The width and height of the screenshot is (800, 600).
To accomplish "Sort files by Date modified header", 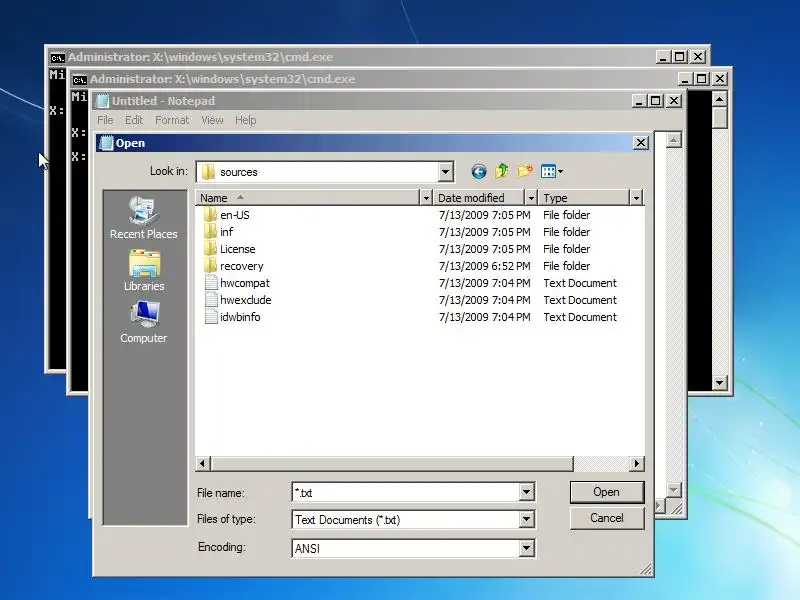I will (479, 197).
